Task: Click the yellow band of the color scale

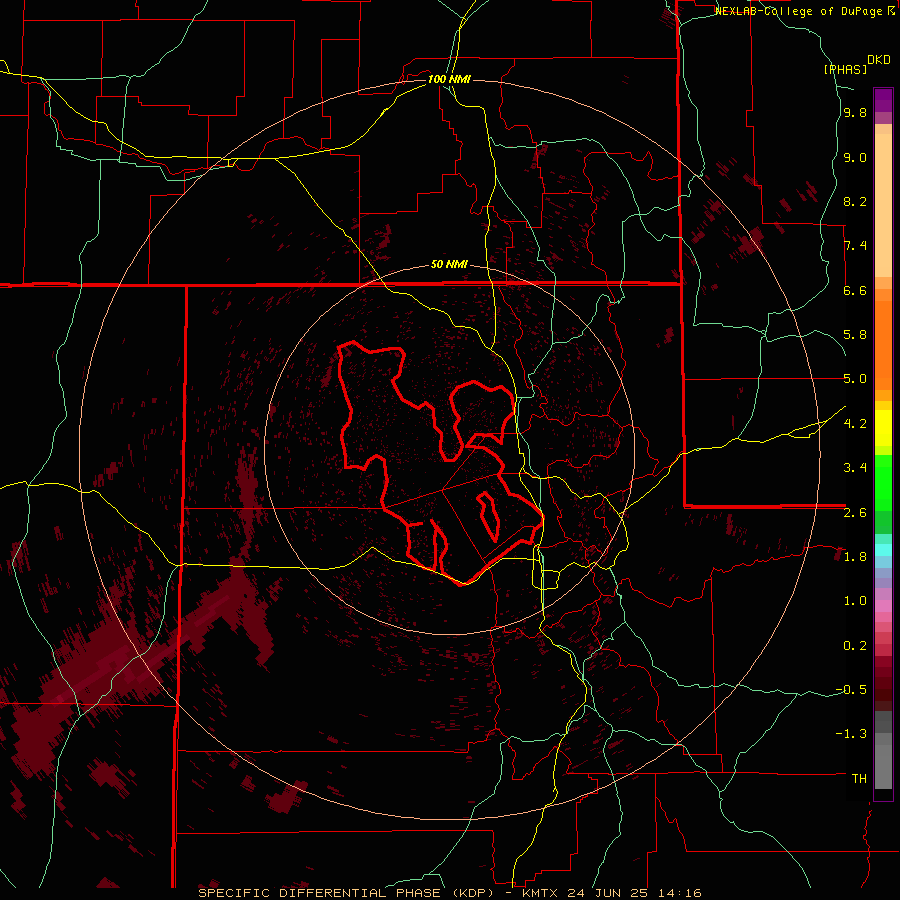Action: click(883, 428)
